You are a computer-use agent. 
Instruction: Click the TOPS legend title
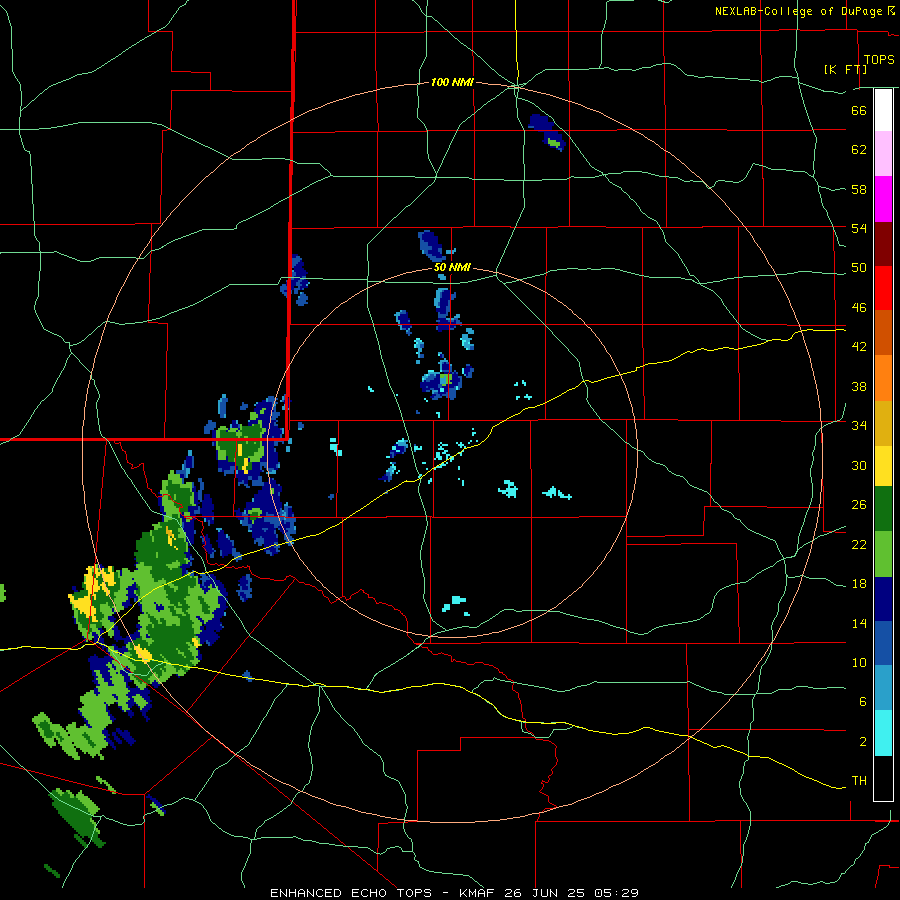(x=879, y=59)
